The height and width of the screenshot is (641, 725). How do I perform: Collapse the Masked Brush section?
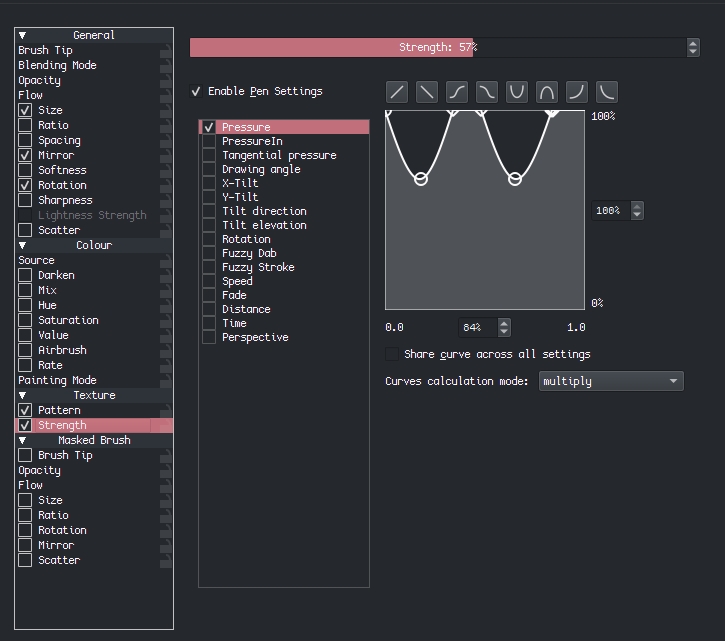[22, 440]
